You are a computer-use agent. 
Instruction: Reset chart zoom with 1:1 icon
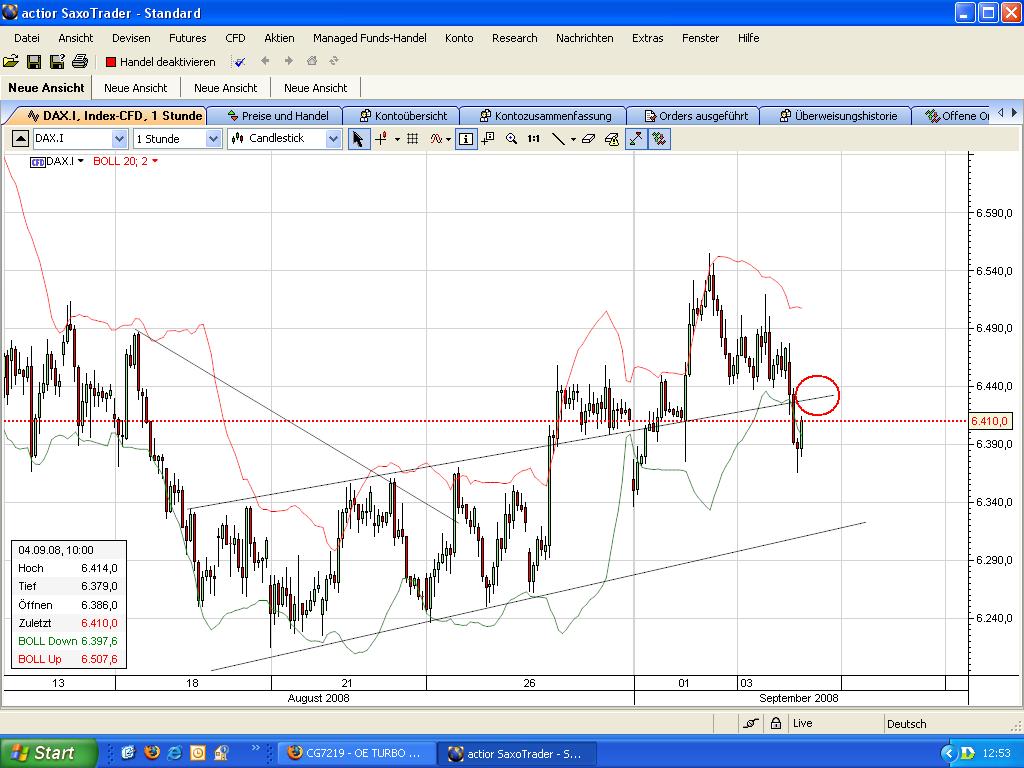[x=534, y=138]
